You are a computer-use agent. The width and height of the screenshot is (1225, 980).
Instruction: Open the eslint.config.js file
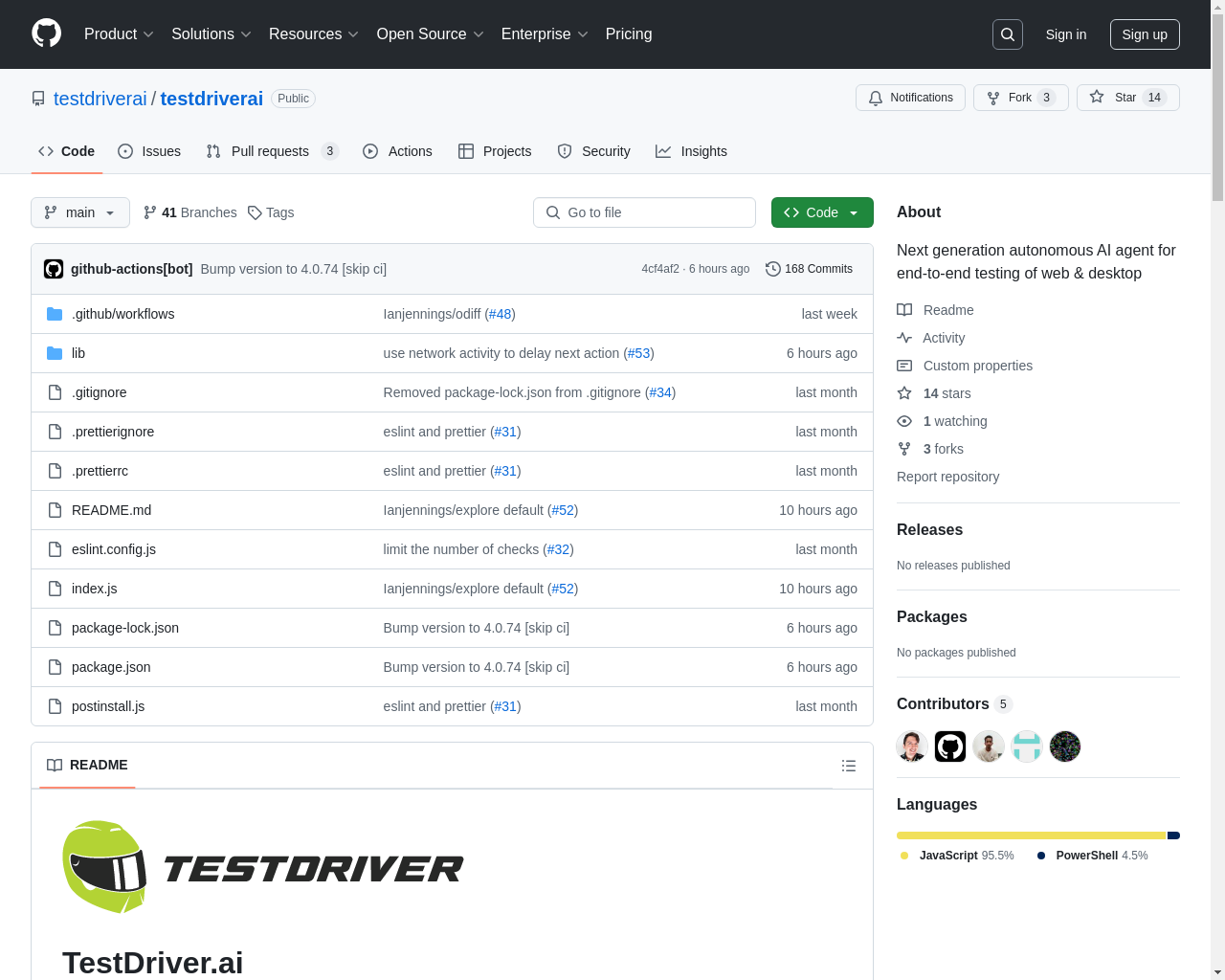point(114,549)
